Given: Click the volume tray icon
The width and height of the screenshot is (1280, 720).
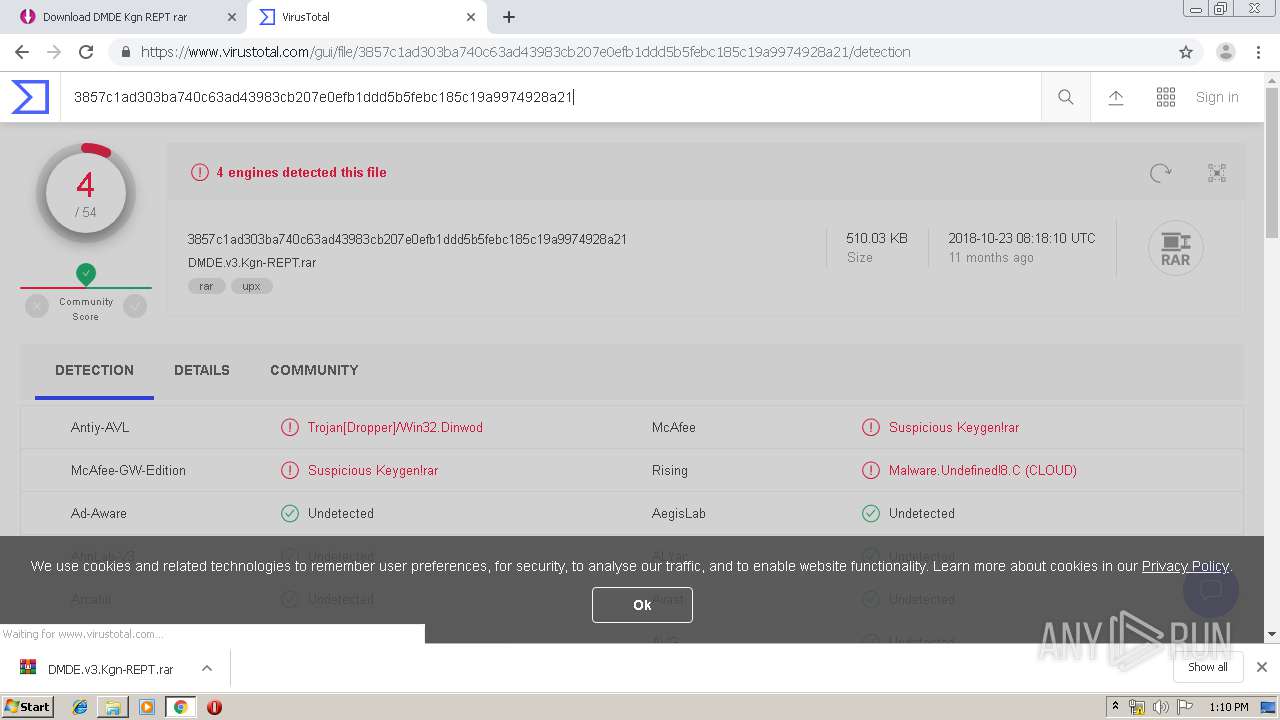Looking at the screenshot, I should pos(1160,707).
